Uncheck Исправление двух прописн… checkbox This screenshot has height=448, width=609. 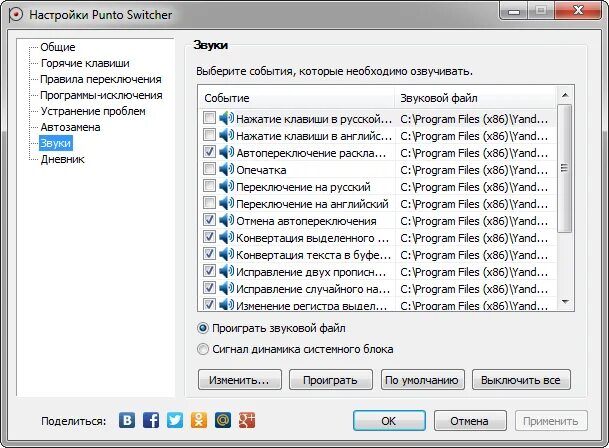click(209, 271)
